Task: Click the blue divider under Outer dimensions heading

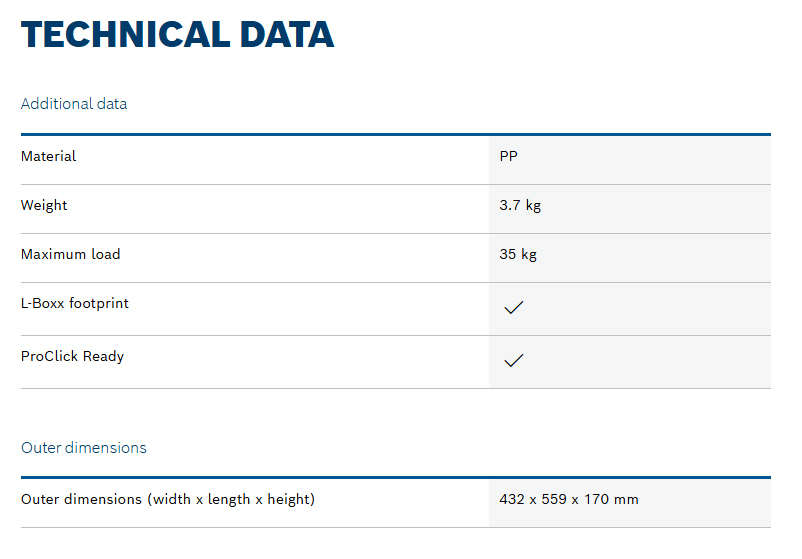Action: click(x=396, y=477)
